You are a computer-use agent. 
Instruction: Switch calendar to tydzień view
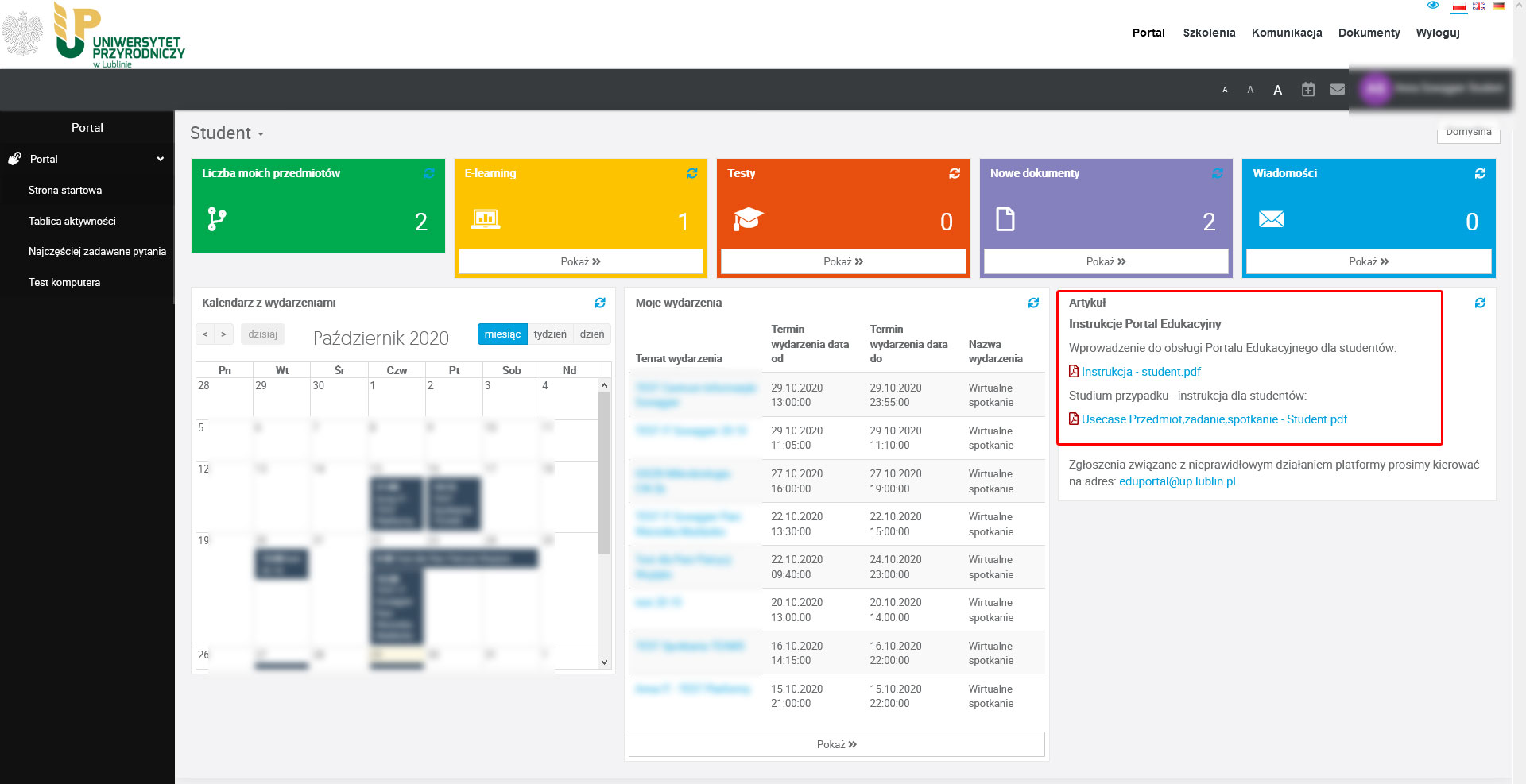[550, 334]
